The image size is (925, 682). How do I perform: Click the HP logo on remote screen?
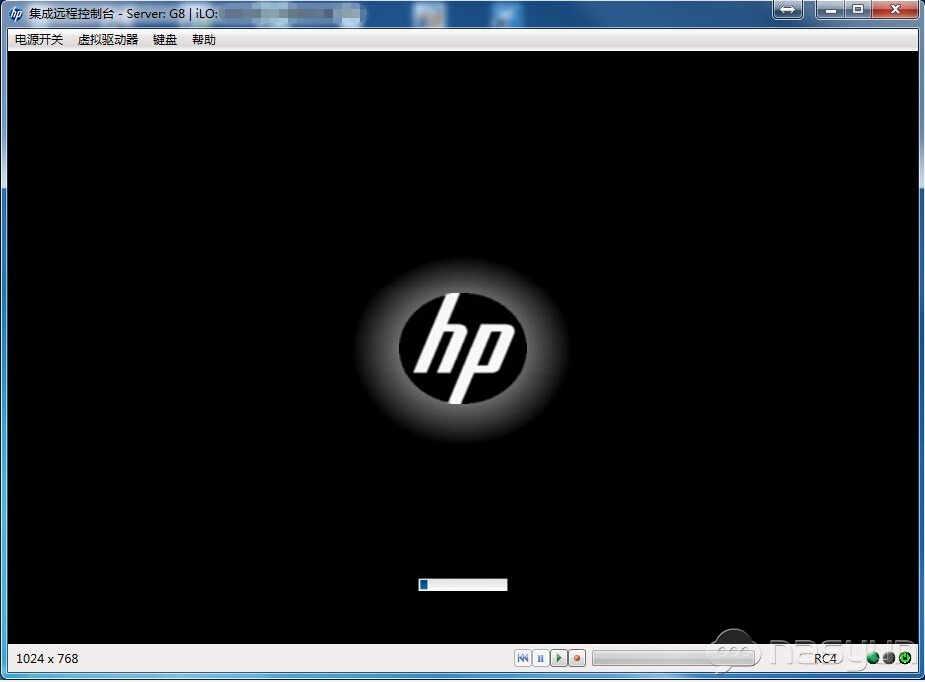462,349
